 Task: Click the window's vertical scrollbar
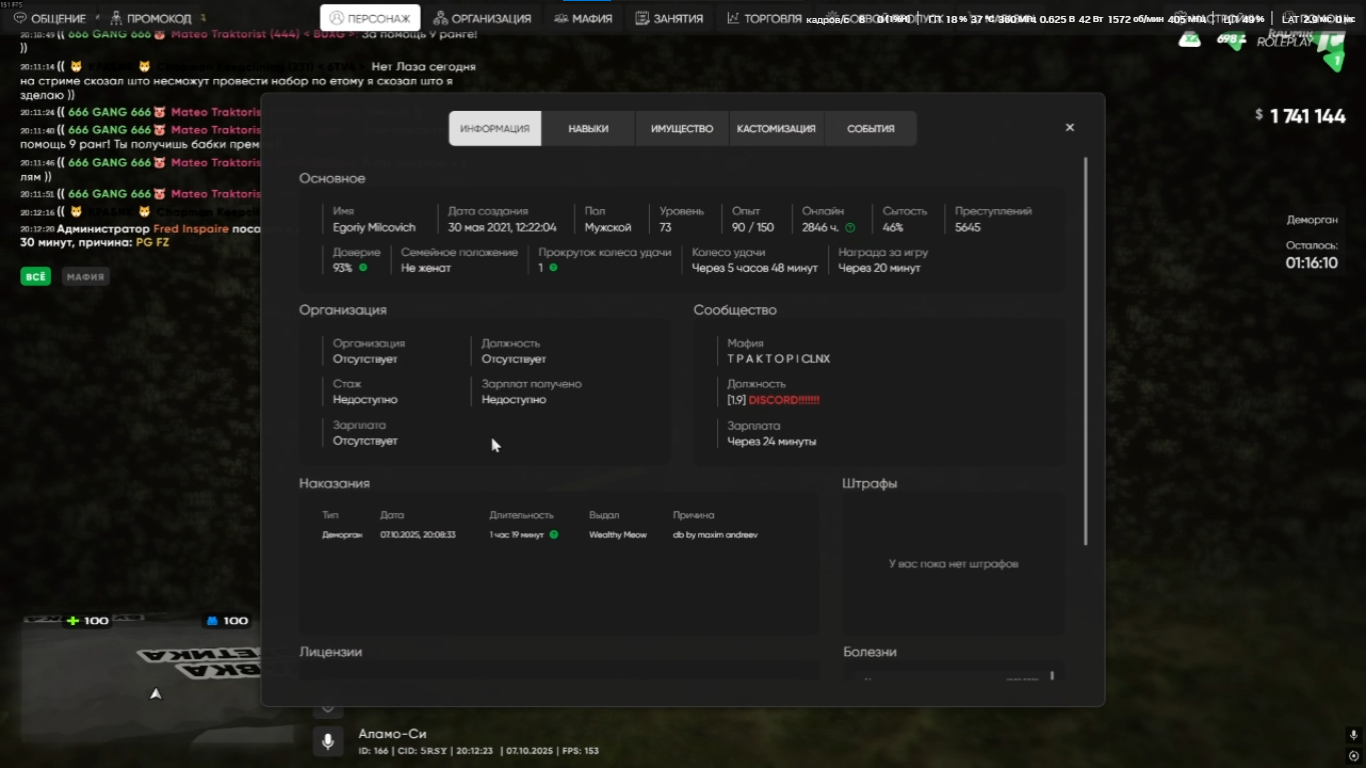point(1085,350)
